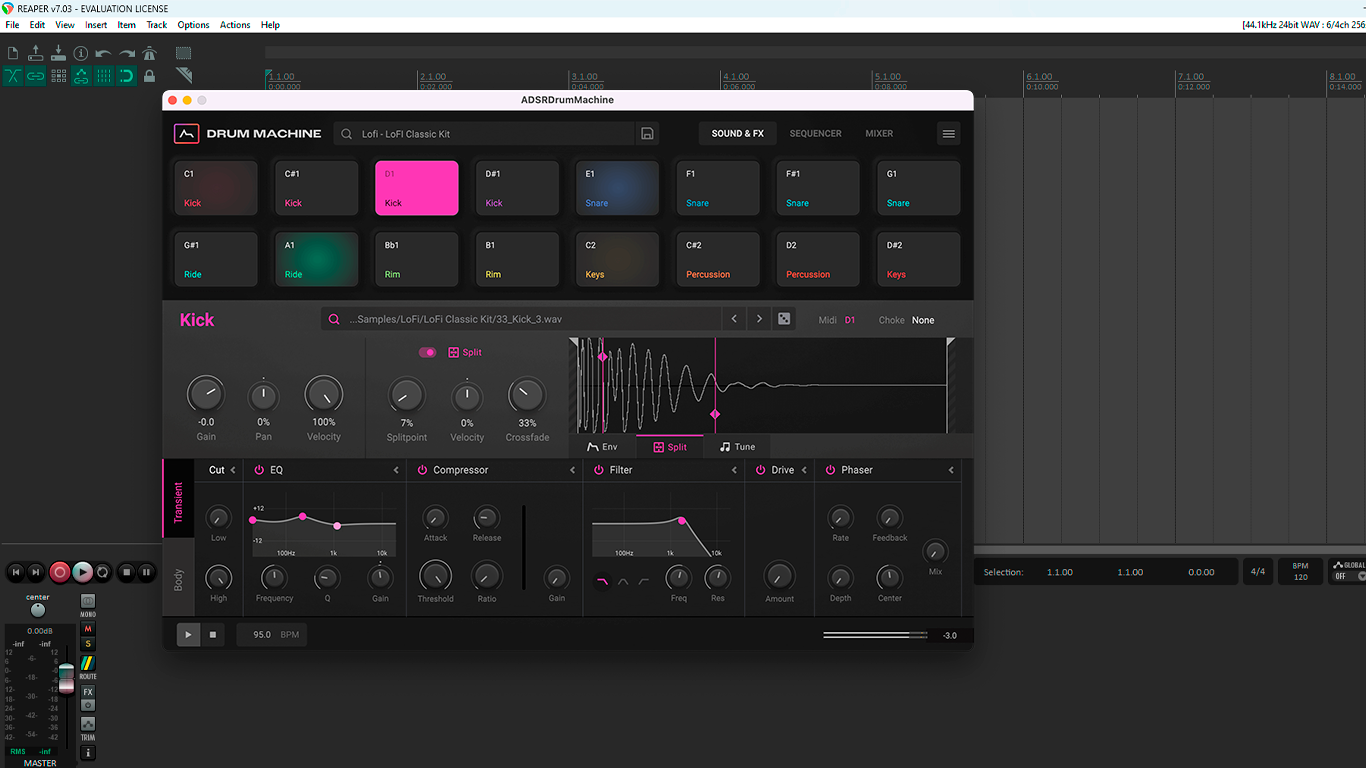Click the dashed selection rectangle icon

click(184, 53)
